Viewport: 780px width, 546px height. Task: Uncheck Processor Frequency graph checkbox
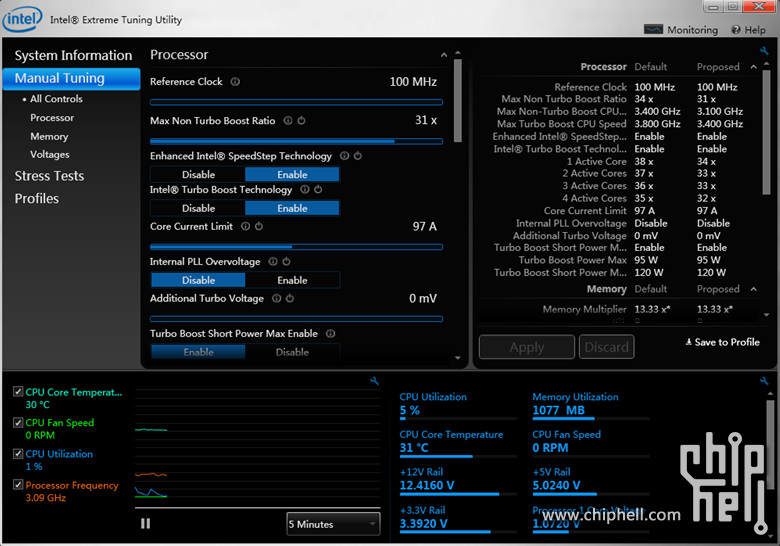18,484
